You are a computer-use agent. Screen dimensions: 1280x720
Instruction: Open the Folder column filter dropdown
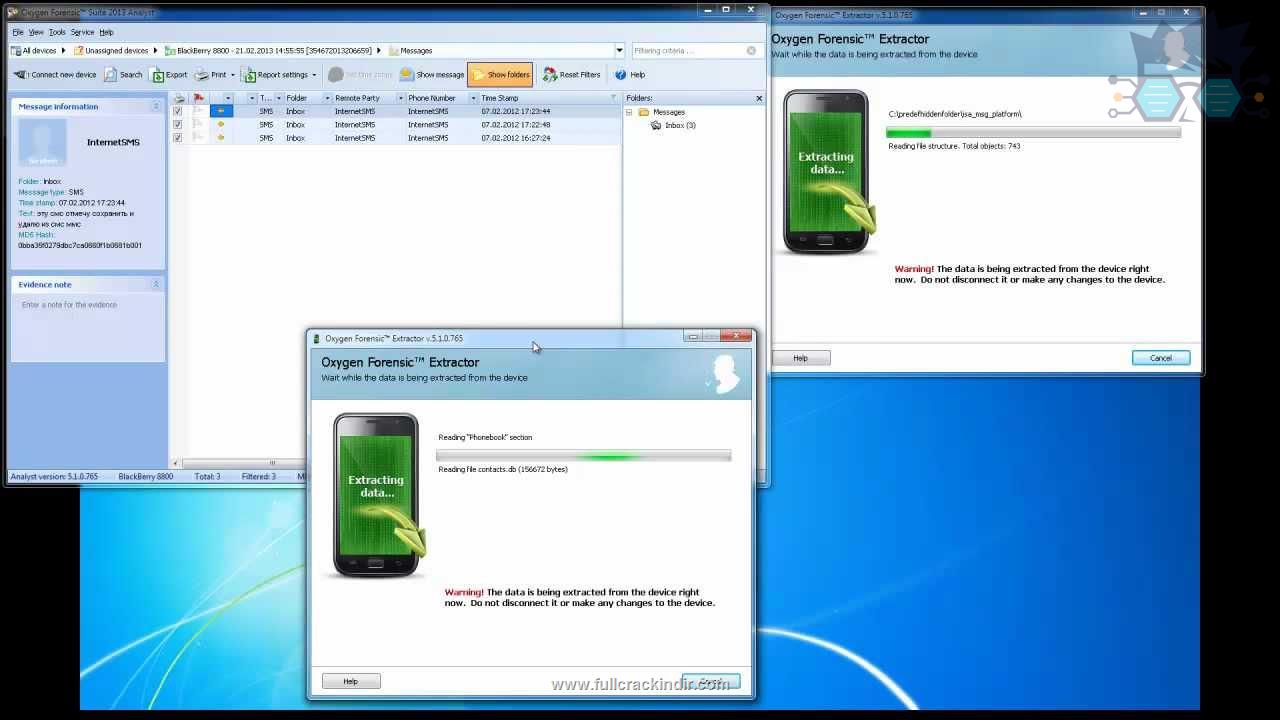[x=327, y=98]
